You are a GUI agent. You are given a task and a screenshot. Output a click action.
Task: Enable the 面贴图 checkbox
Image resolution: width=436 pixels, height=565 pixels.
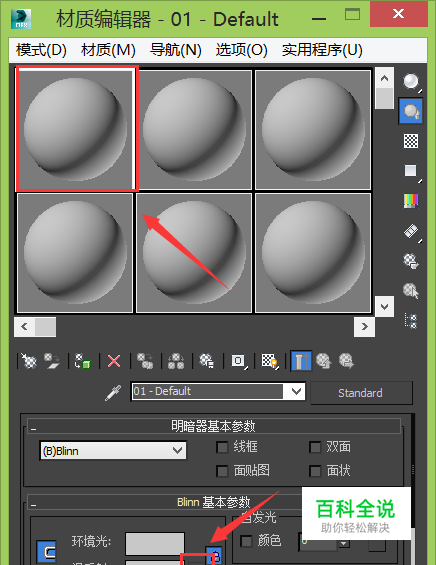pyautogui.click(x=222, y=471)
